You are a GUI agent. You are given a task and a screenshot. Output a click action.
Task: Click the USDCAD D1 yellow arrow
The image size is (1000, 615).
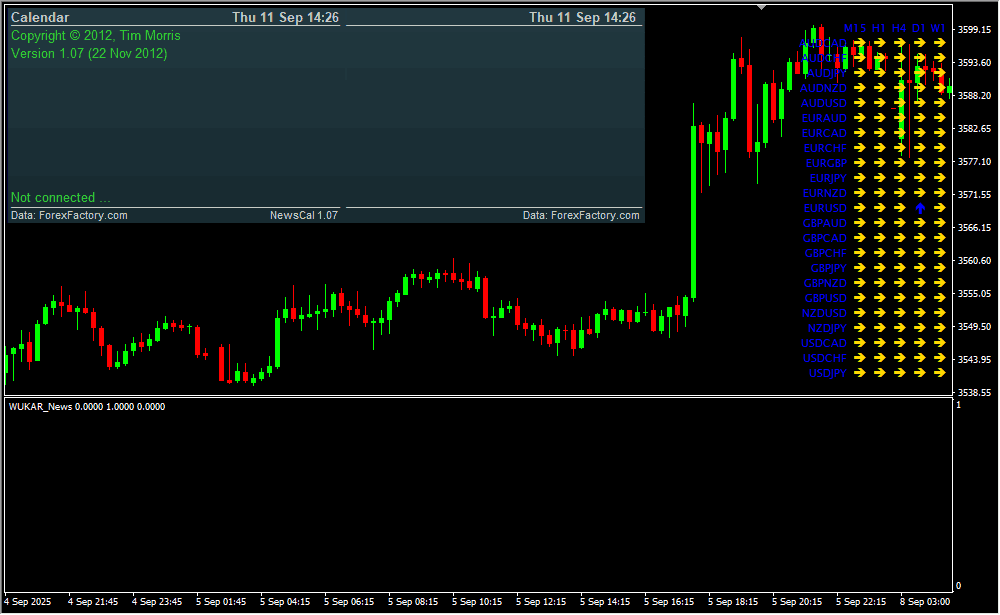pyautogui.click(x=919, y=343)
